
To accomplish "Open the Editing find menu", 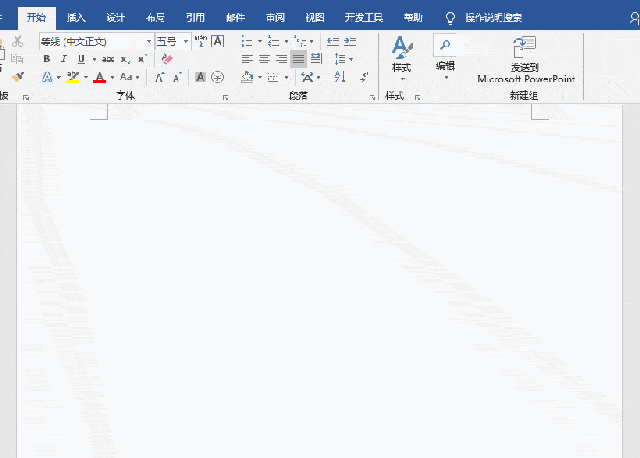I will (x=445, y=58).
